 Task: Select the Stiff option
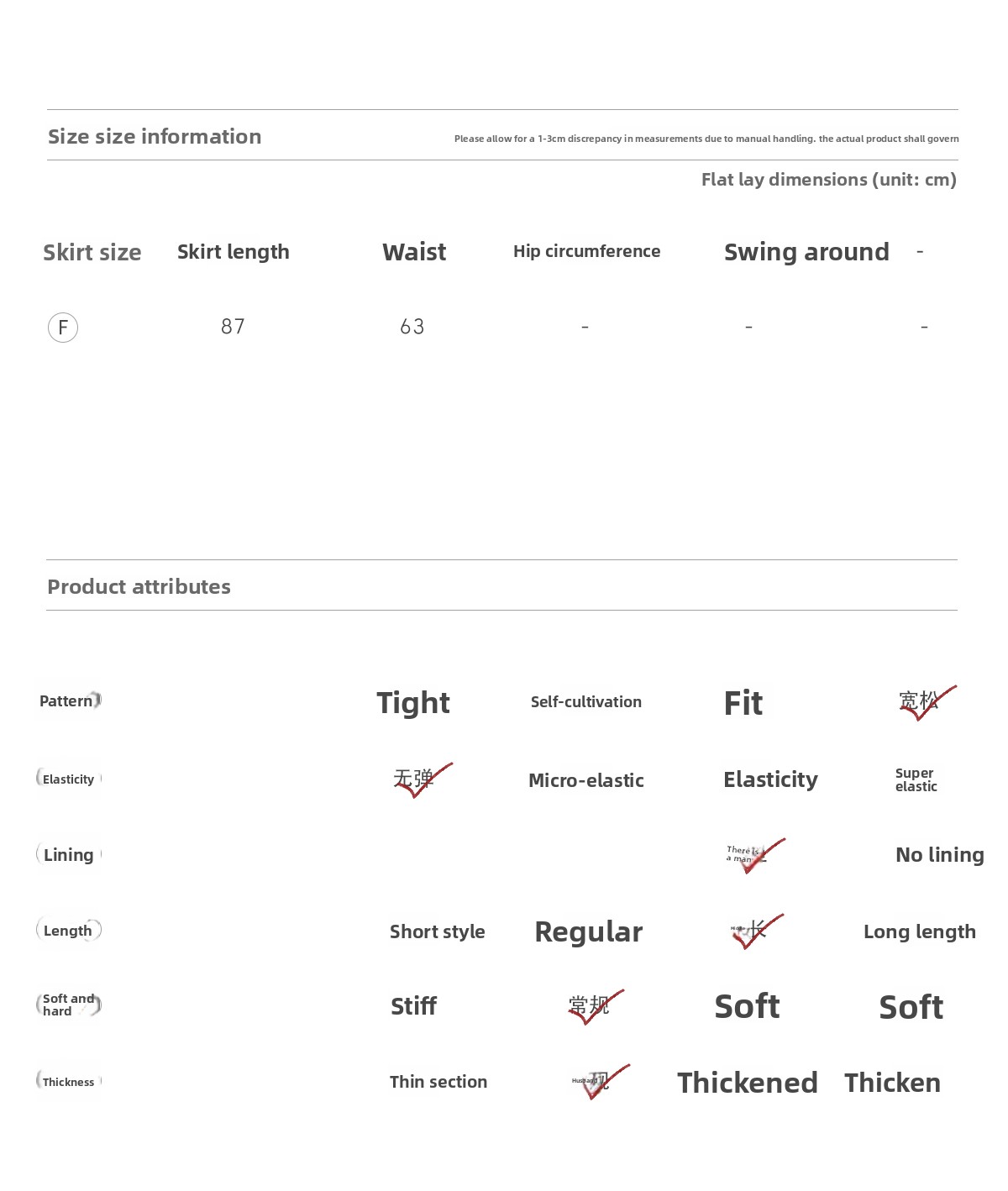(x=413, y=1006)
